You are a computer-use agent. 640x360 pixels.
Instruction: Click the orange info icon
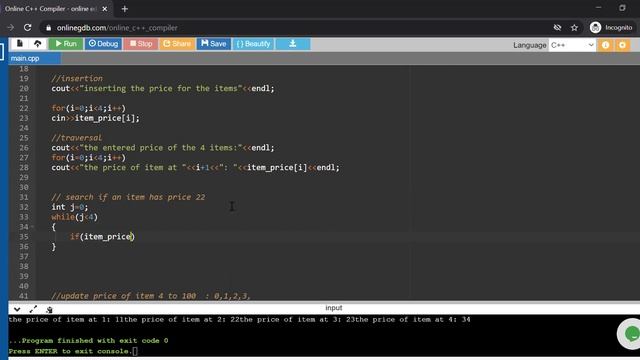[x=606, y=45]
